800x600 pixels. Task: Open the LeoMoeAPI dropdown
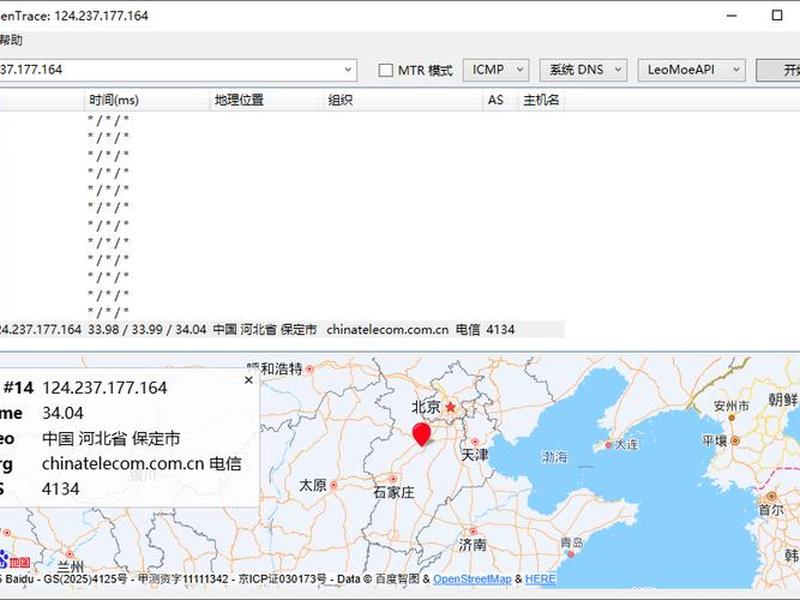(x=691, y=70)
